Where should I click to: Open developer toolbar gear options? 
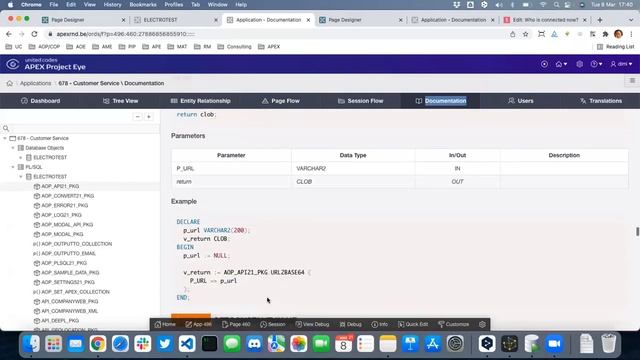(x=482, y=324)
